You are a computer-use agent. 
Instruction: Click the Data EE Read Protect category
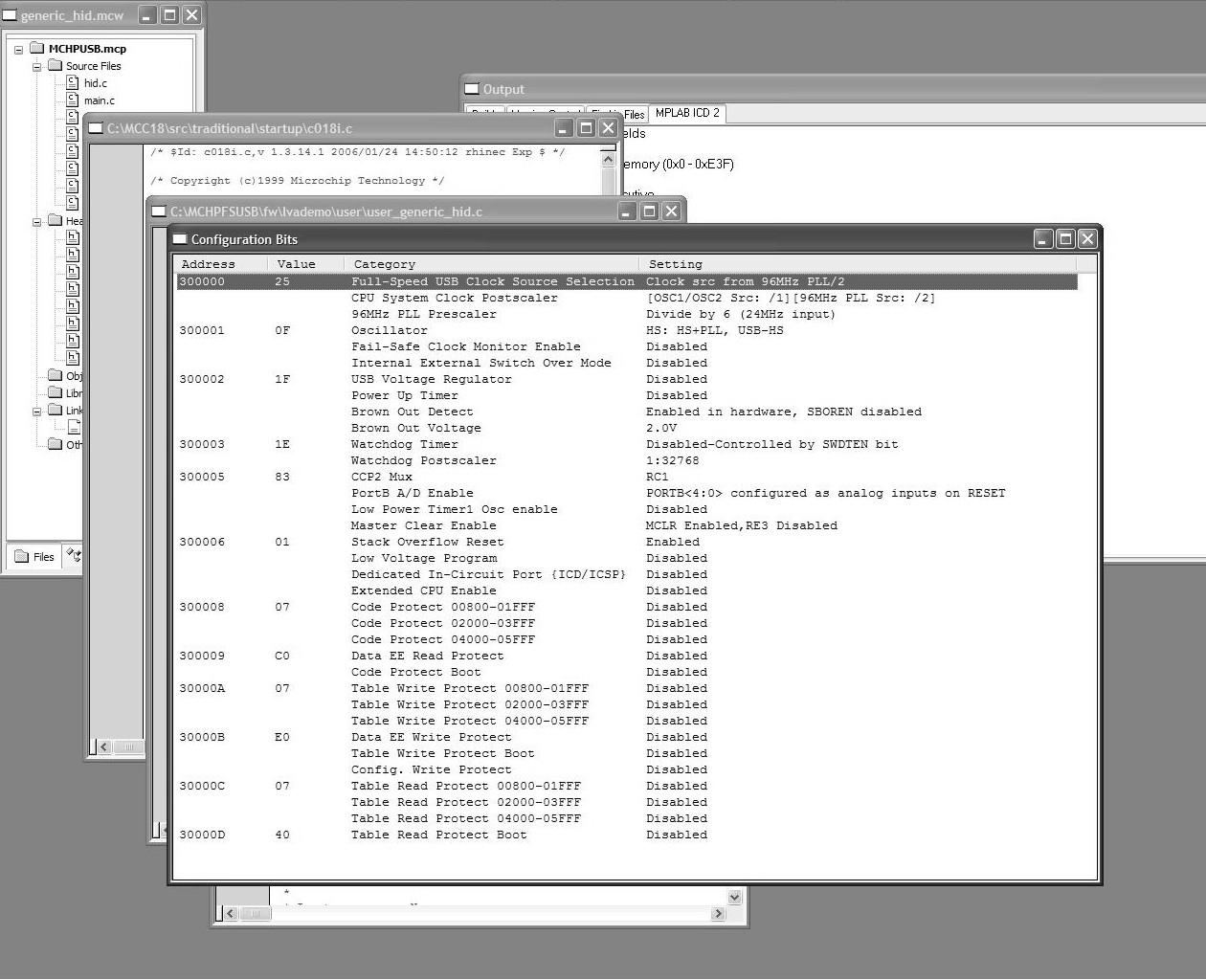[x=427, y=656]
